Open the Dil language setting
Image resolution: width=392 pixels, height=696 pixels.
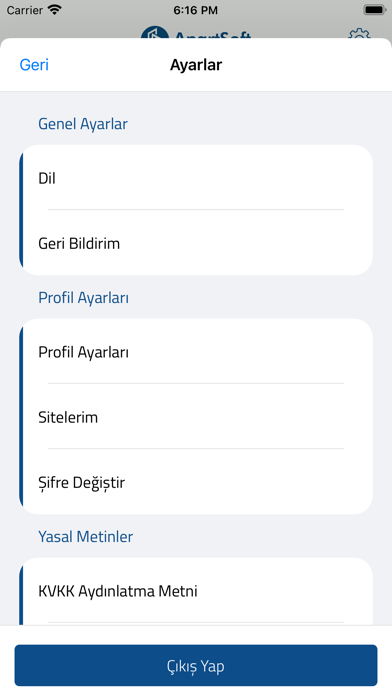196,178
